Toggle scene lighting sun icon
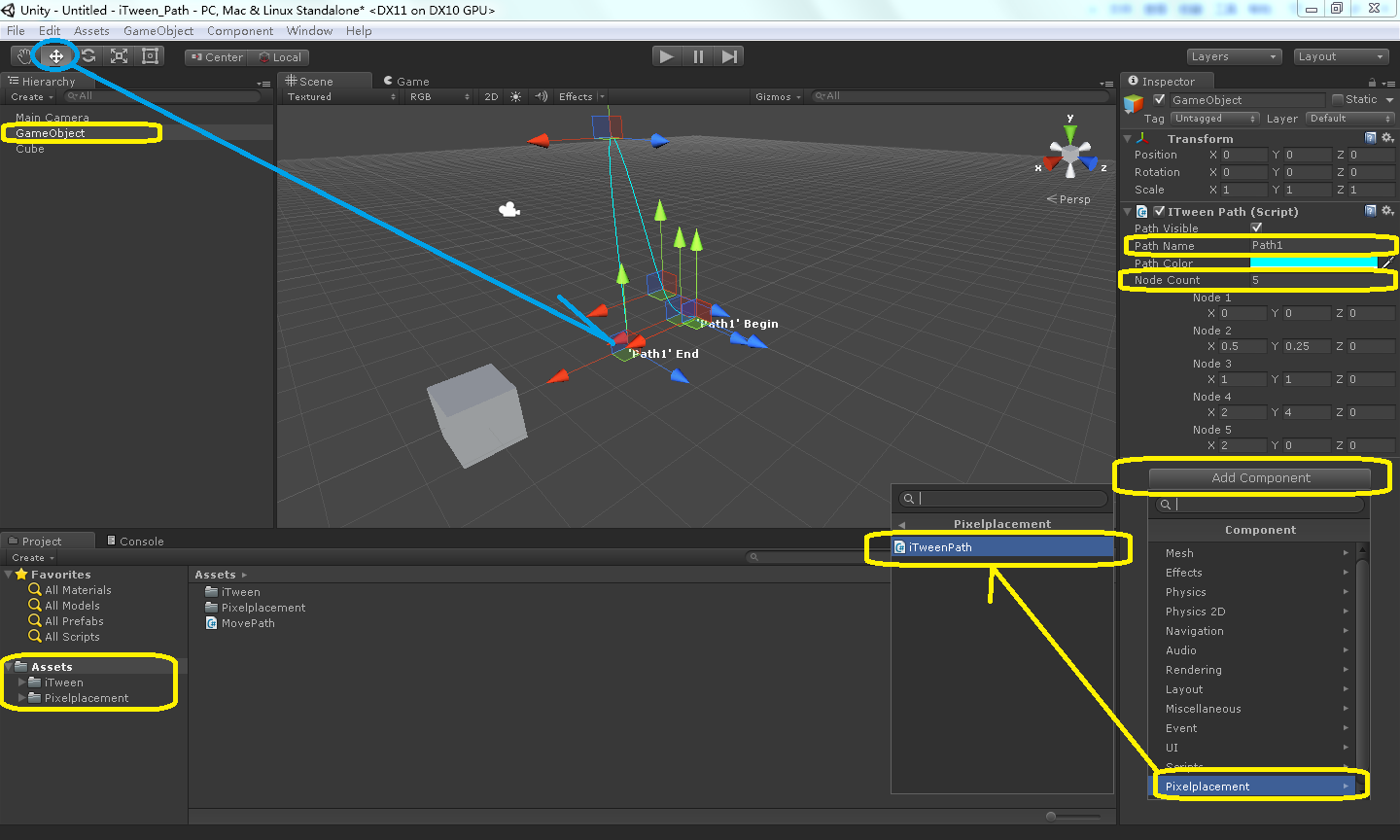 pyautogui.click(x=515, y=97)
